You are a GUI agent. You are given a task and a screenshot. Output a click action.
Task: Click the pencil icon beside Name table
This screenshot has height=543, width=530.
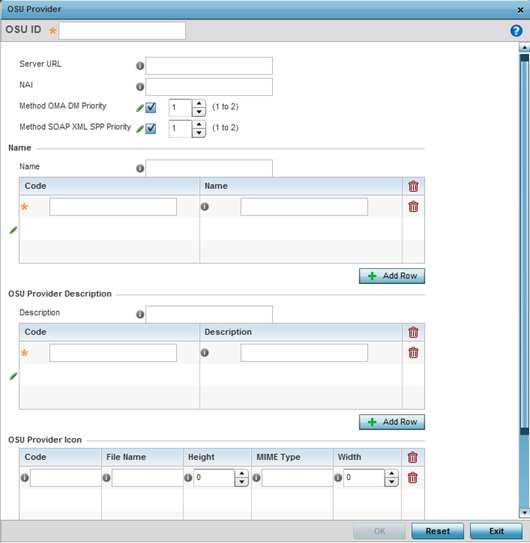point(13,230)
